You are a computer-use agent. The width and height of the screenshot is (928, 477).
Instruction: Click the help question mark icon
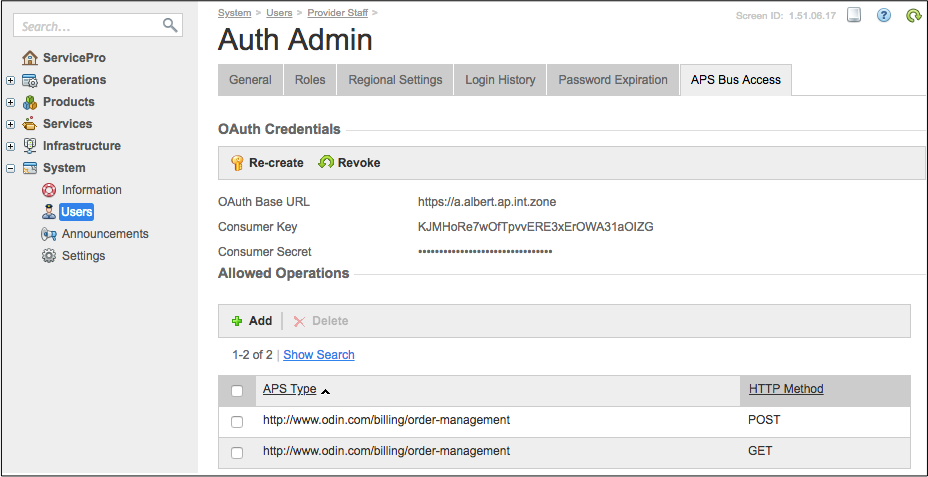[x=884, y=15]
